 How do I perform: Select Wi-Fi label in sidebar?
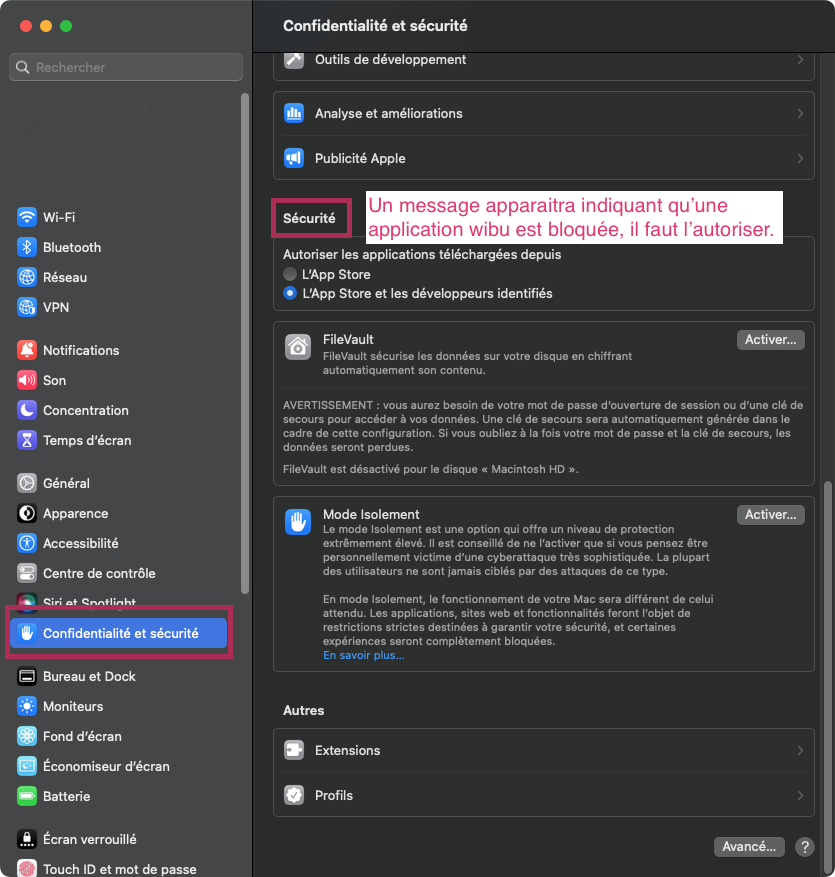tap(59, 217)
